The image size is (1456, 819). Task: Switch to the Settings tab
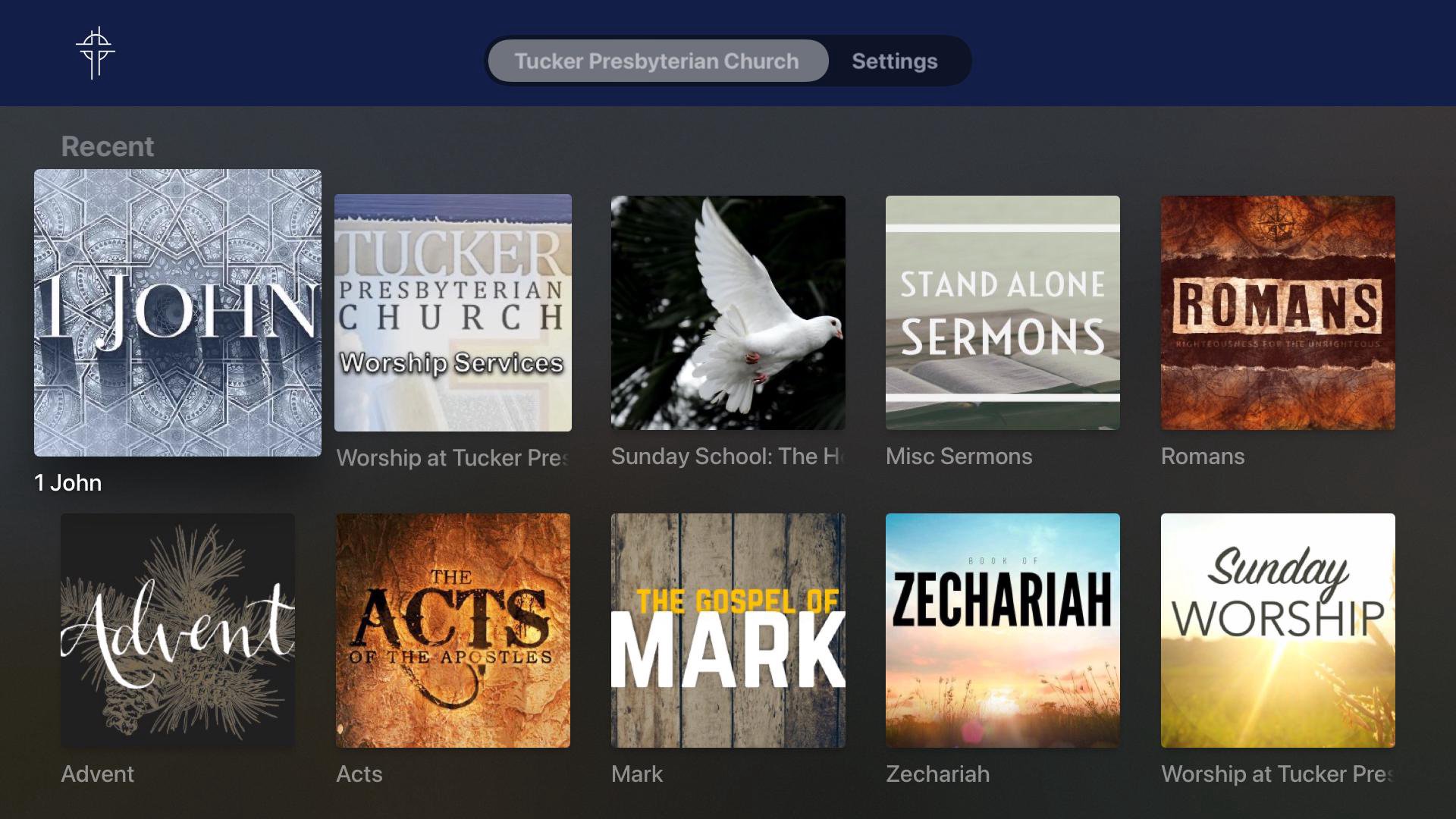click(x=895, y=61)
